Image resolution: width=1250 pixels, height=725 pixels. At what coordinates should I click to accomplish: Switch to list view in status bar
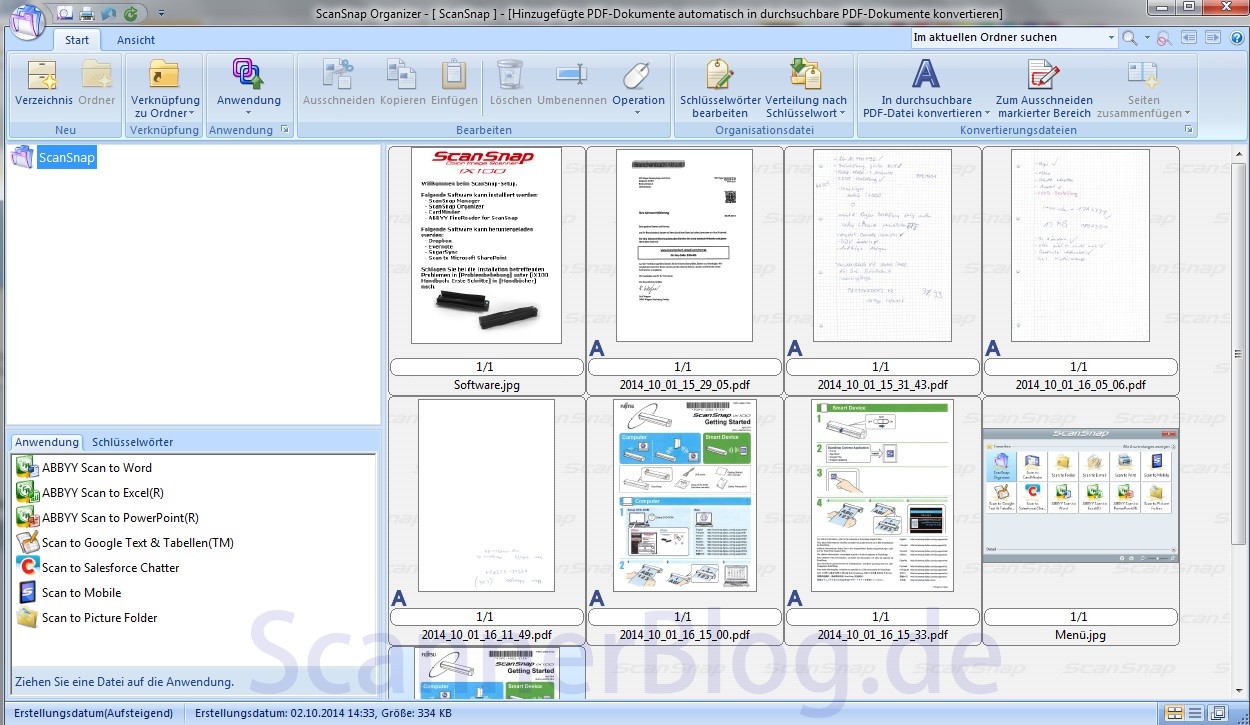tap(1195, 713)
